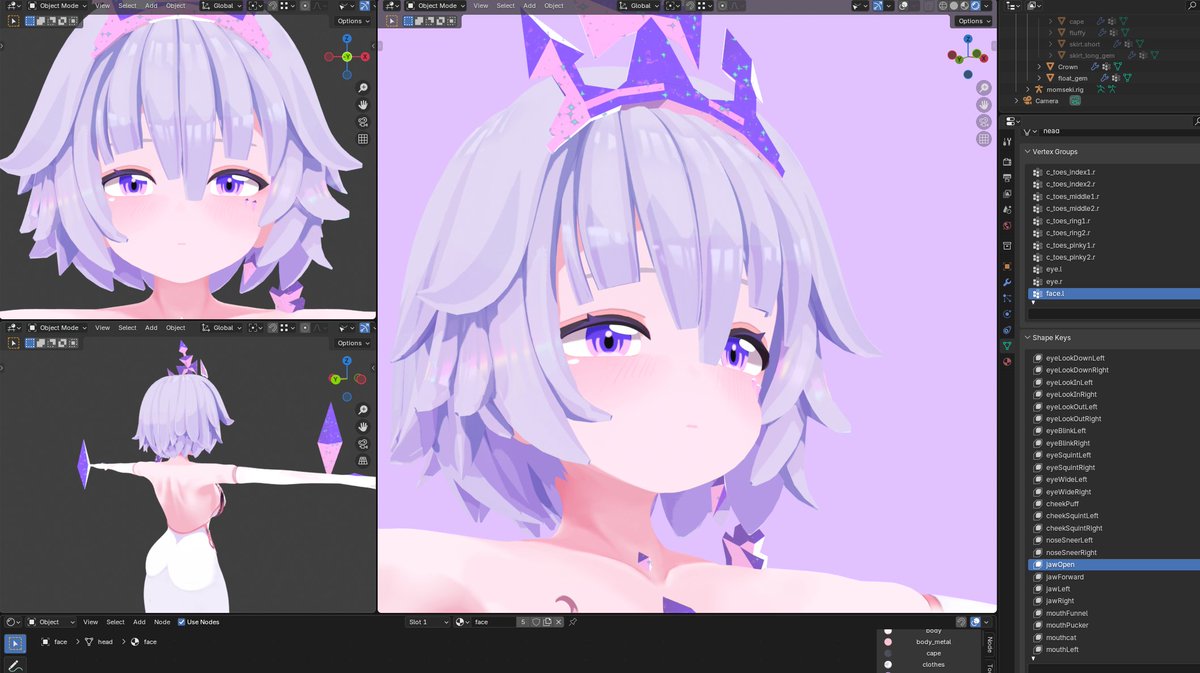The width and height of the screenshot is (1200, 673).
Task: Pin the material shown in the shader editor
Action: 573,622
